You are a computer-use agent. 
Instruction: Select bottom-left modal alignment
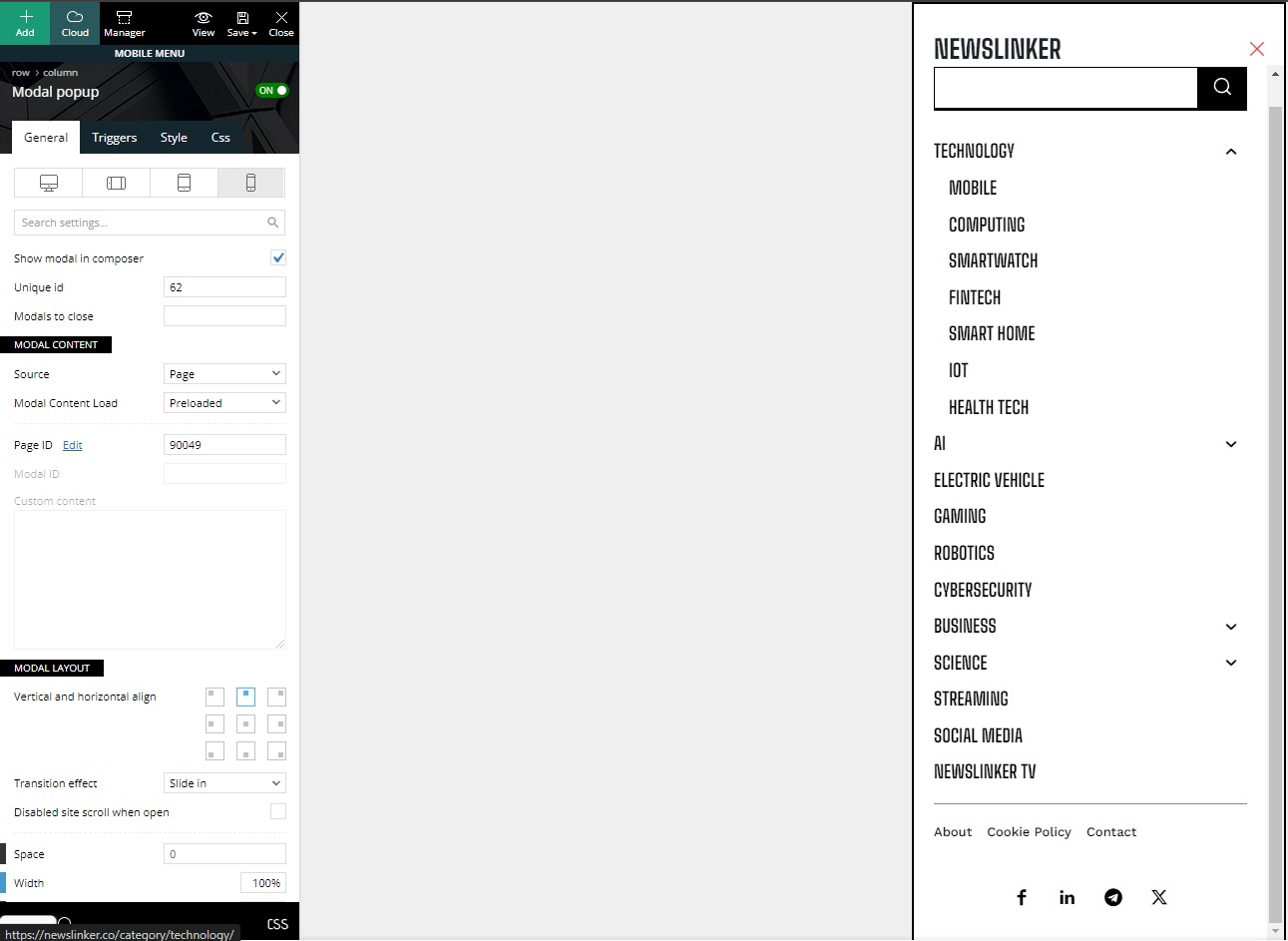215,750
